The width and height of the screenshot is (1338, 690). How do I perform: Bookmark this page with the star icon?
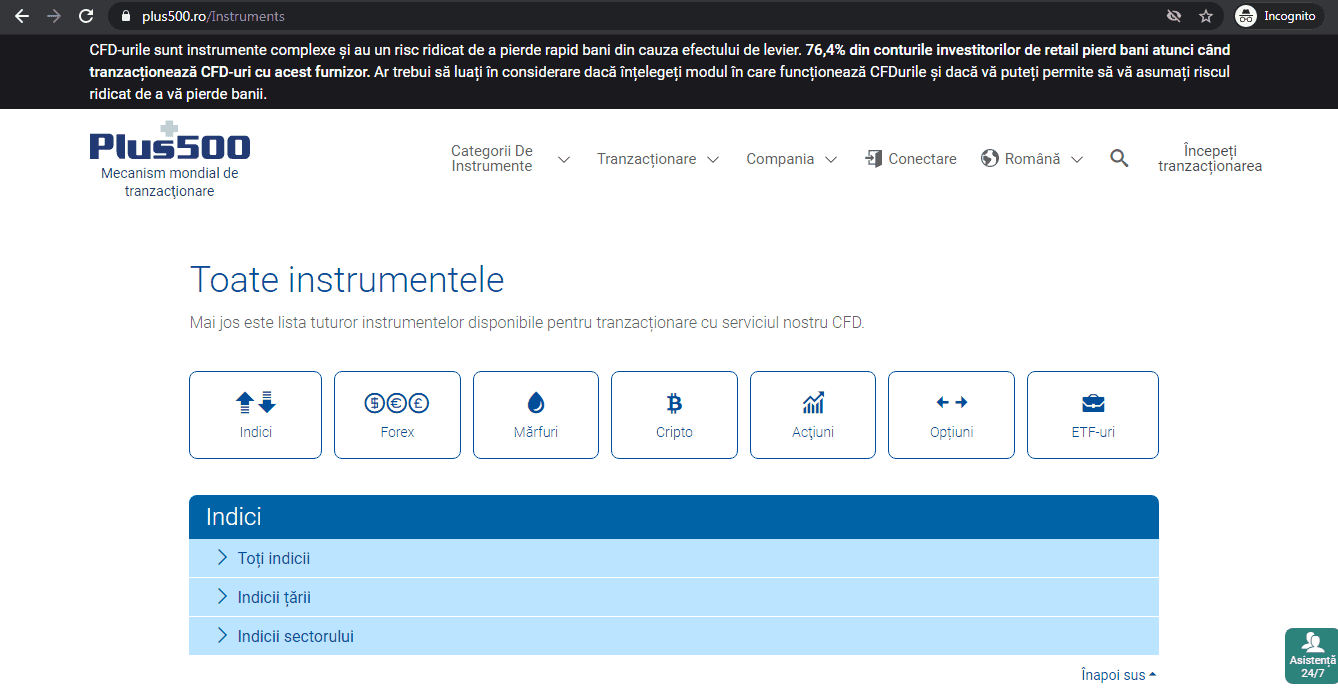(x=1205, y=16)
